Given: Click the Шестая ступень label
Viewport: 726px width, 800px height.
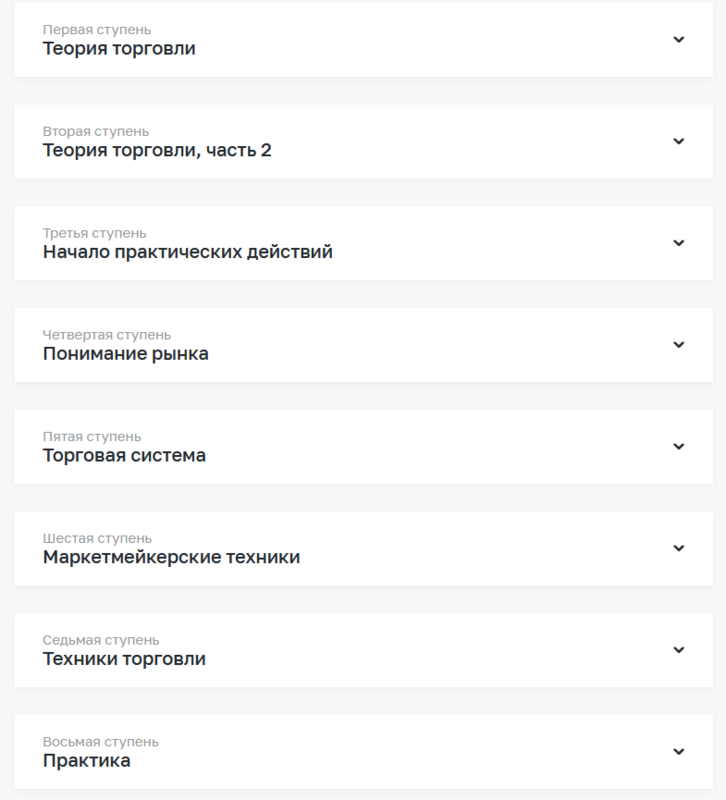Looking at the screenshot, I should (97, 538).
